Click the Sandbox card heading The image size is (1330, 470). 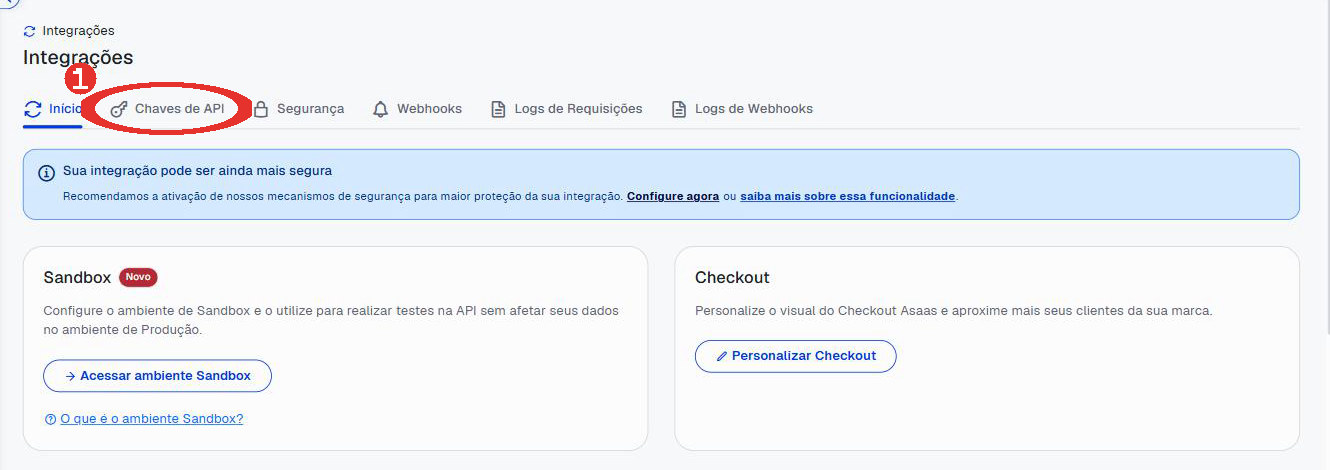pos(77,277)
